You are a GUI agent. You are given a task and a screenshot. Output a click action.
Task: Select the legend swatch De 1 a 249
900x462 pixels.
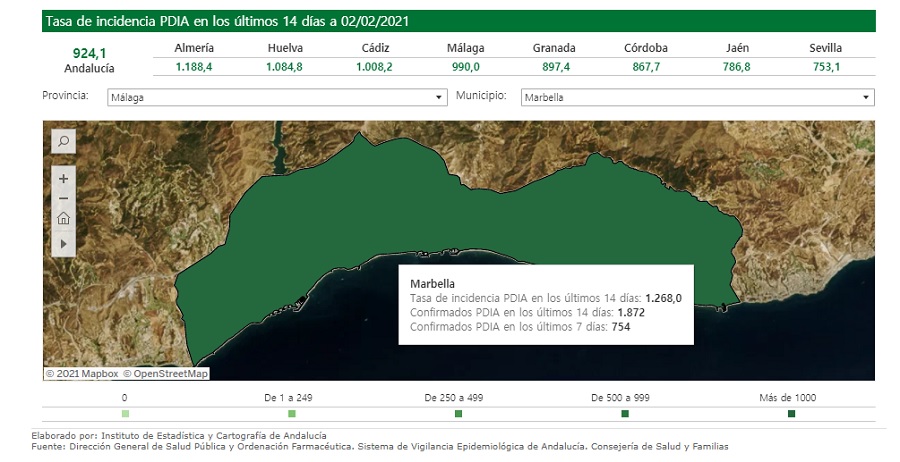pyautogui.click(x=292, y=414)
